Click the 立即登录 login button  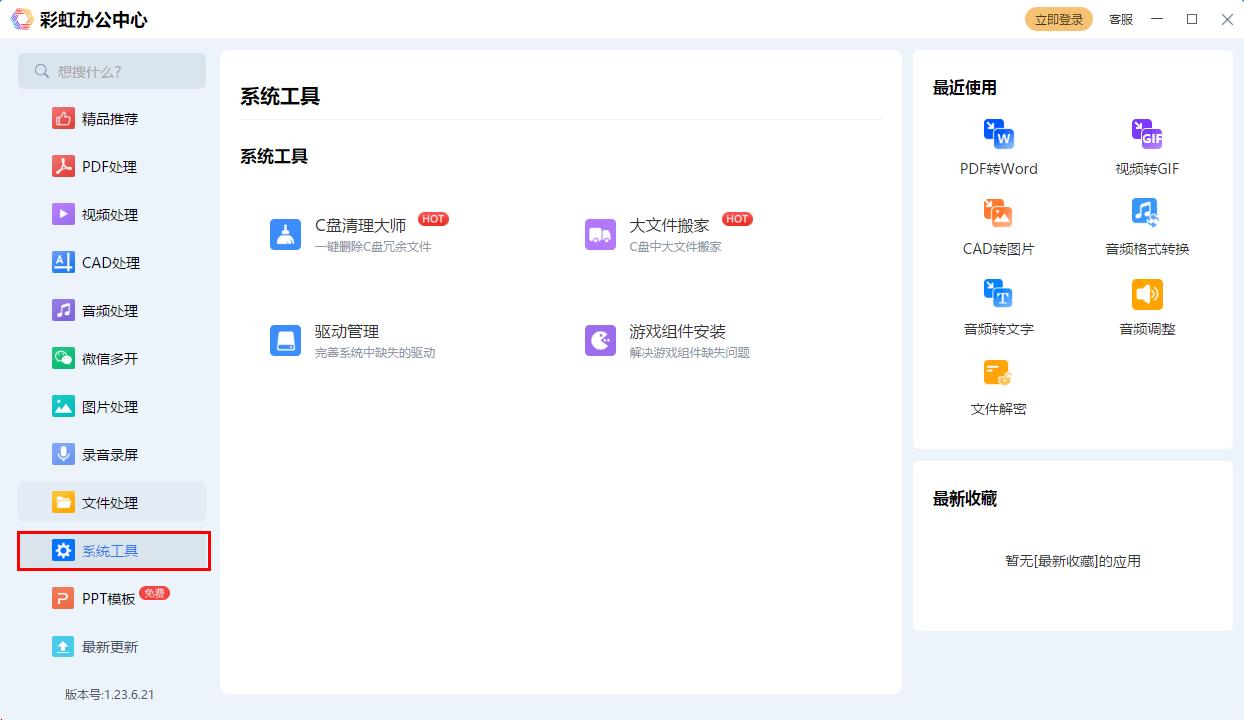pos(1058,18)
